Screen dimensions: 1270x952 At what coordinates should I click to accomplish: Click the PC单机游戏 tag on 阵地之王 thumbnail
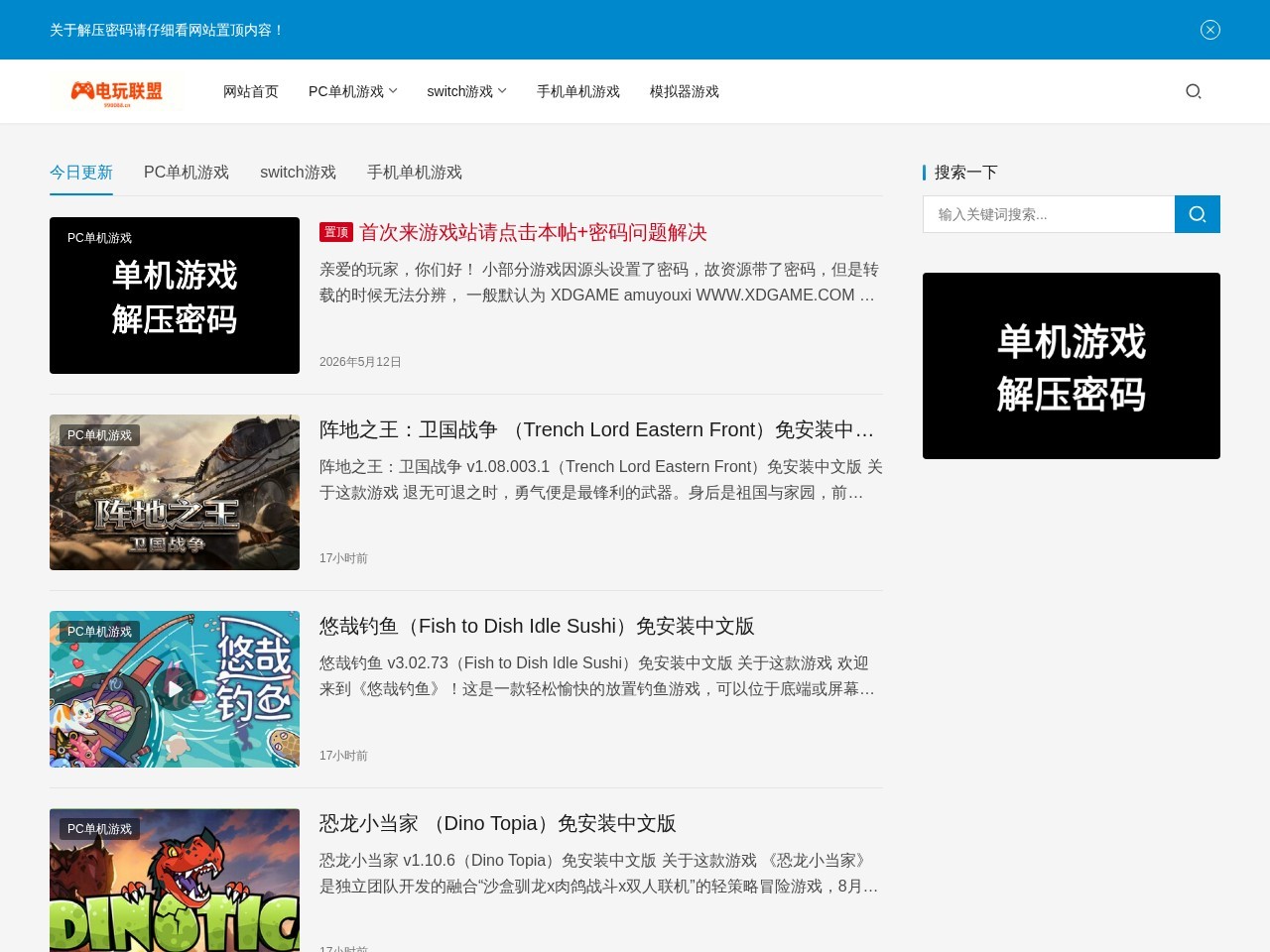[99, 435]
